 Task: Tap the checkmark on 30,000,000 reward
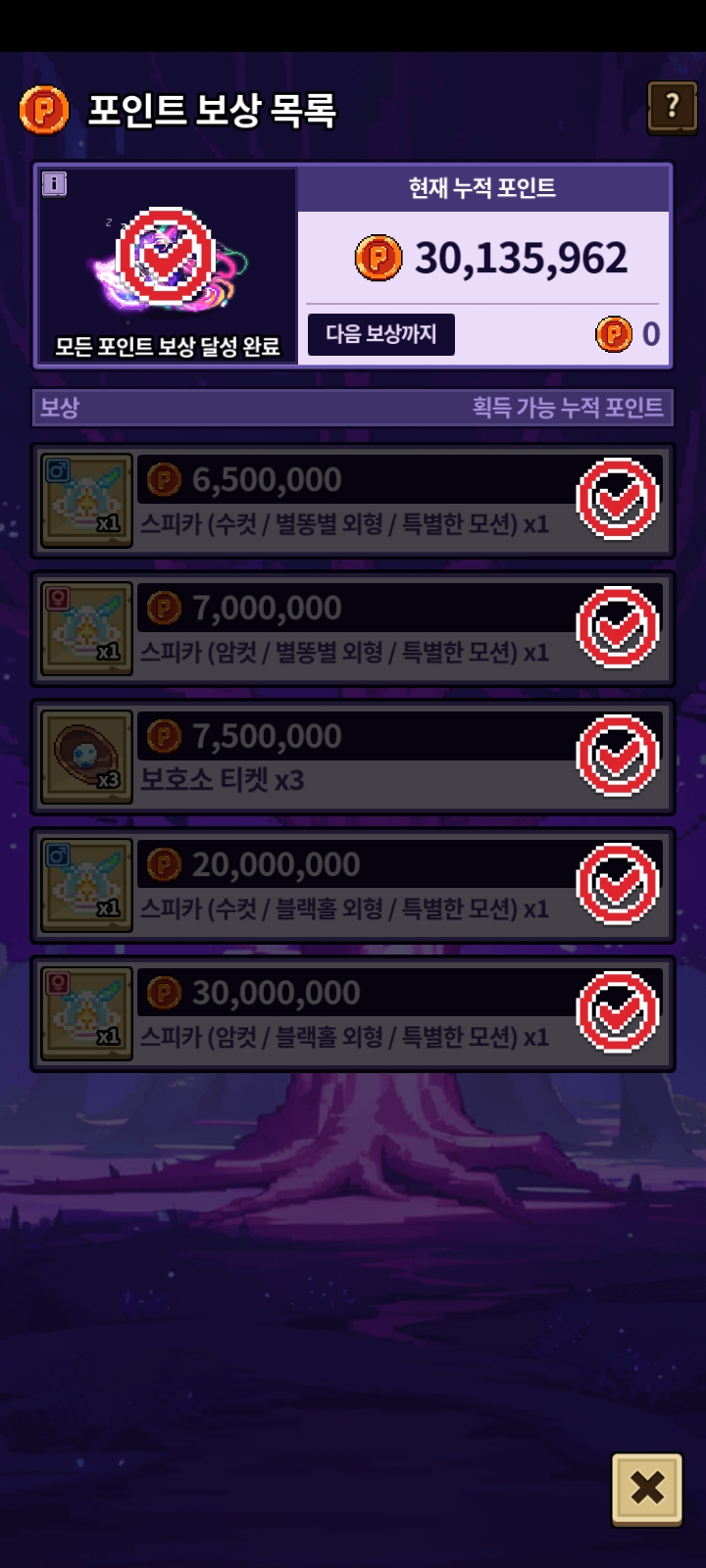[618, 1012]
